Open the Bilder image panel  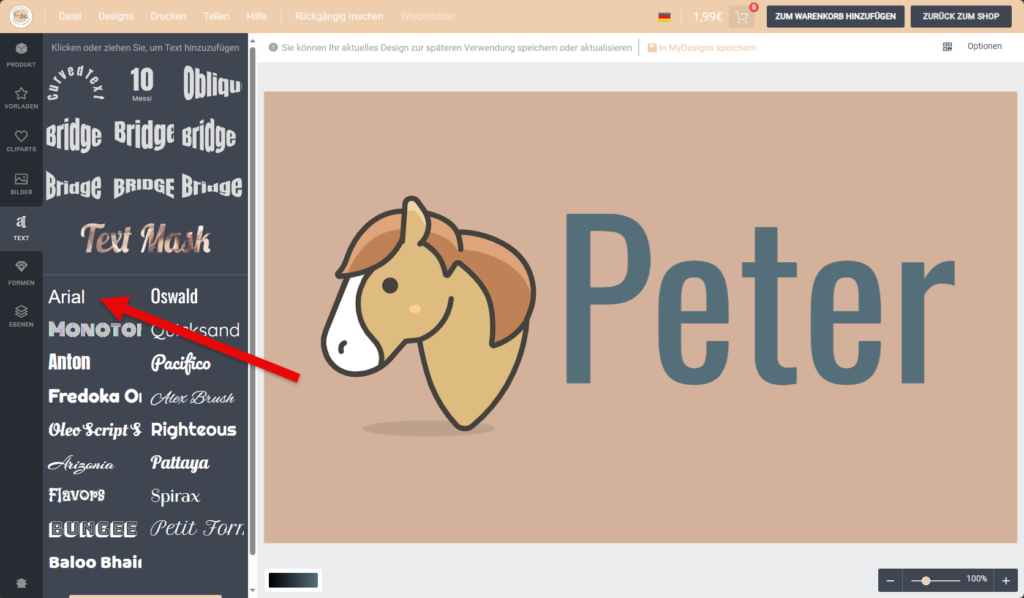(21, 184)
